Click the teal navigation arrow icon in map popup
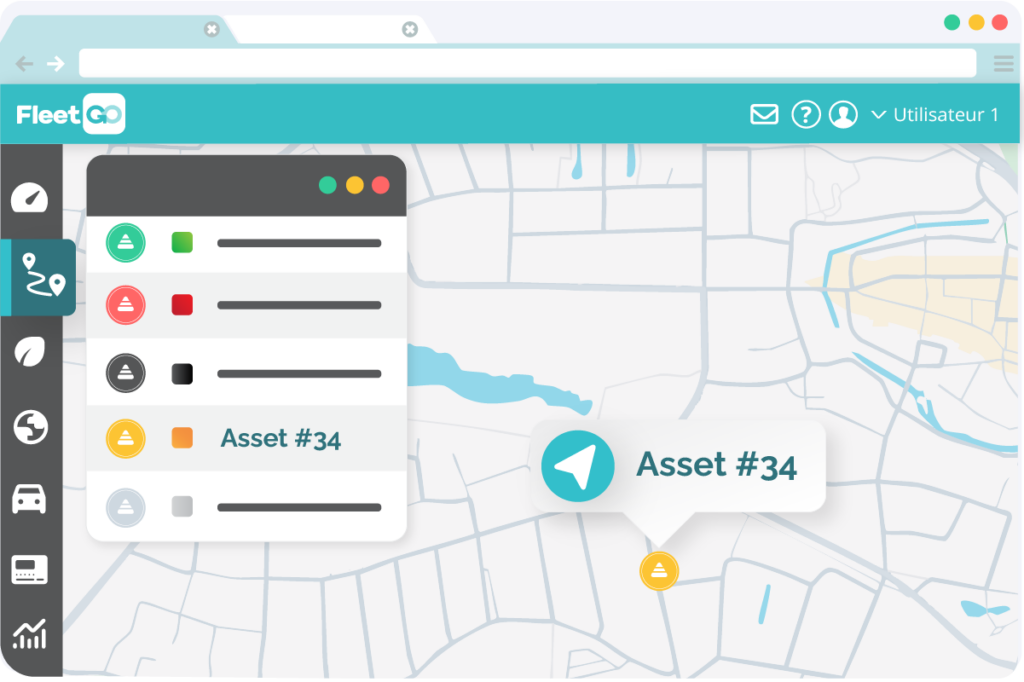 (578, 466)
